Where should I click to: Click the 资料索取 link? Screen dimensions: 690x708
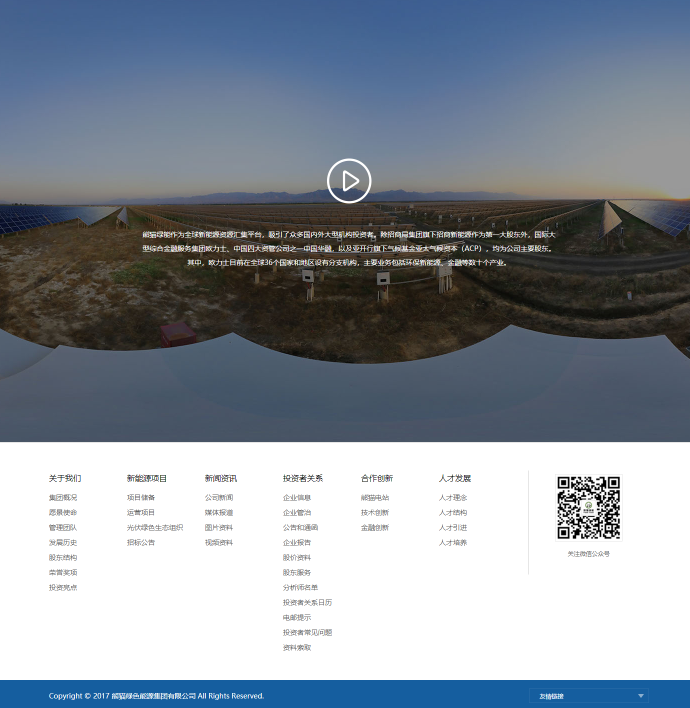[x=297, y=647]
